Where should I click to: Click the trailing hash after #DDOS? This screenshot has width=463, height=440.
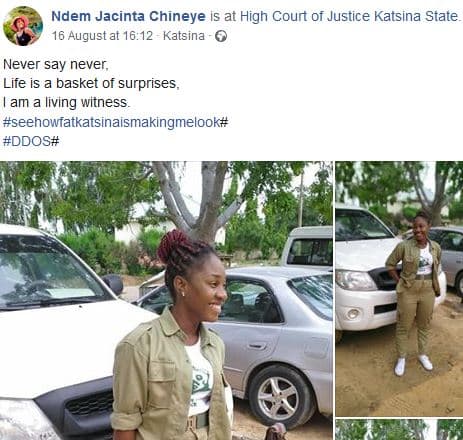coord(55,141)
